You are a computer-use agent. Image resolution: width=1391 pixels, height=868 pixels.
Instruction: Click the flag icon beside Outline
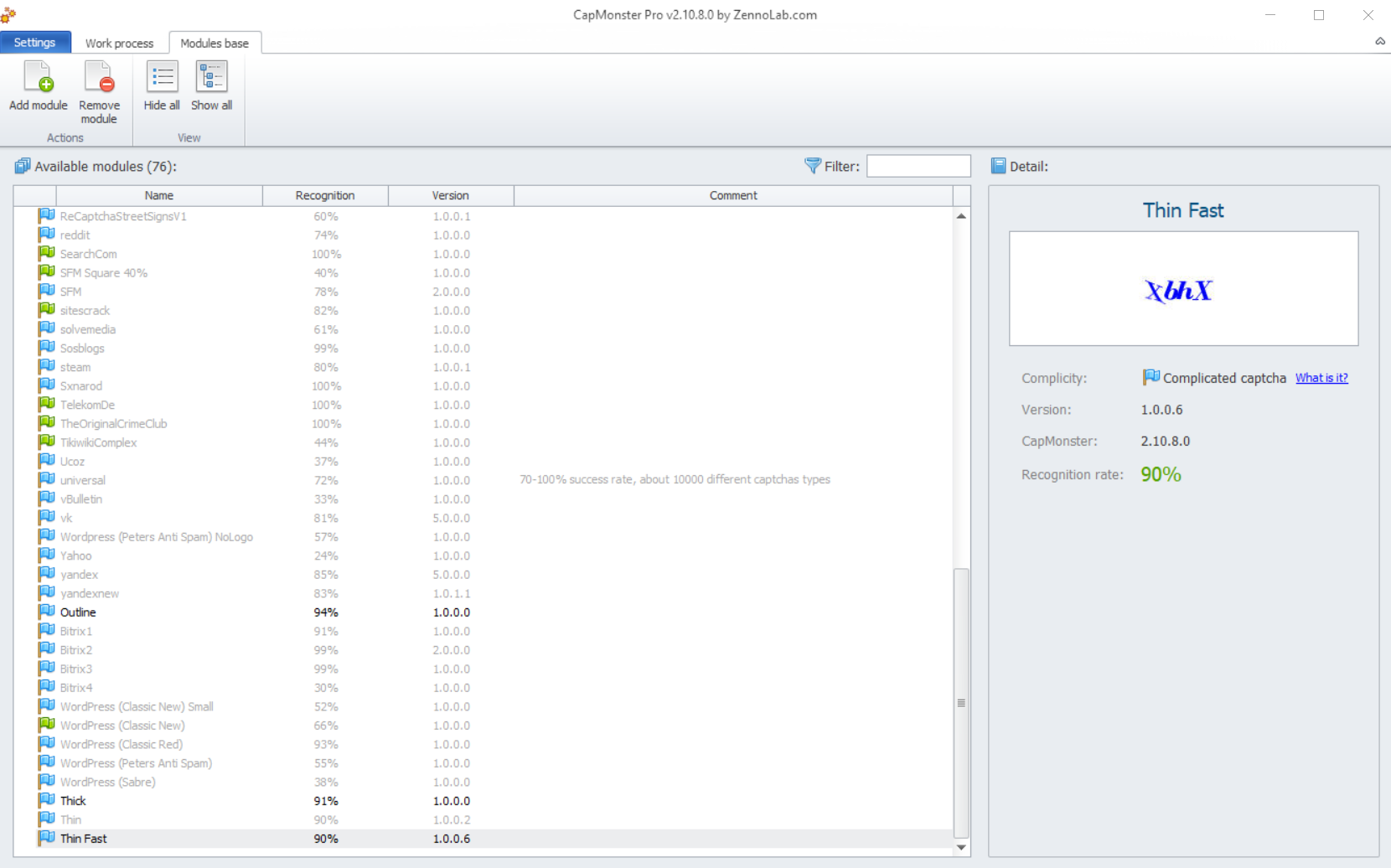click(47, 612)
